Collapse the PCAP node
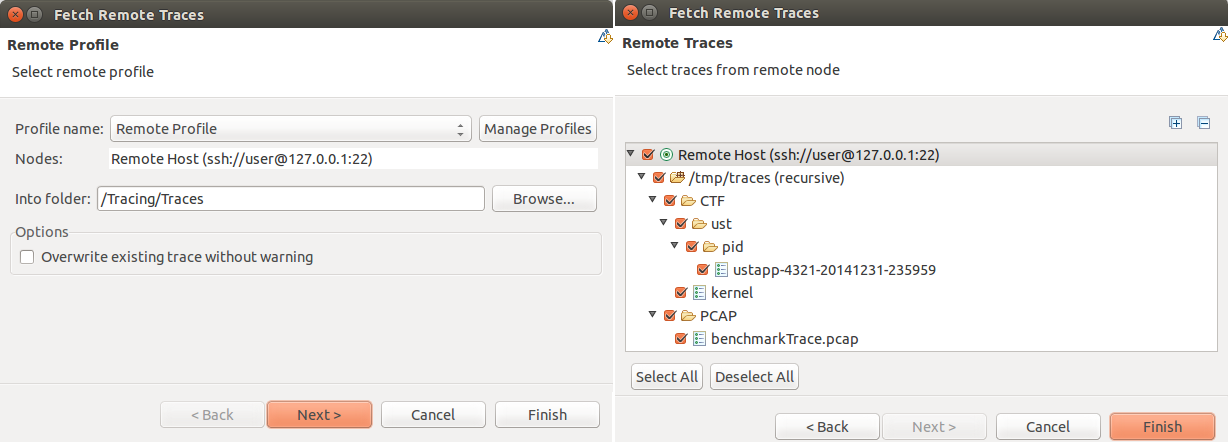Viewport: 1232px width, 447px height. point(653,316)
